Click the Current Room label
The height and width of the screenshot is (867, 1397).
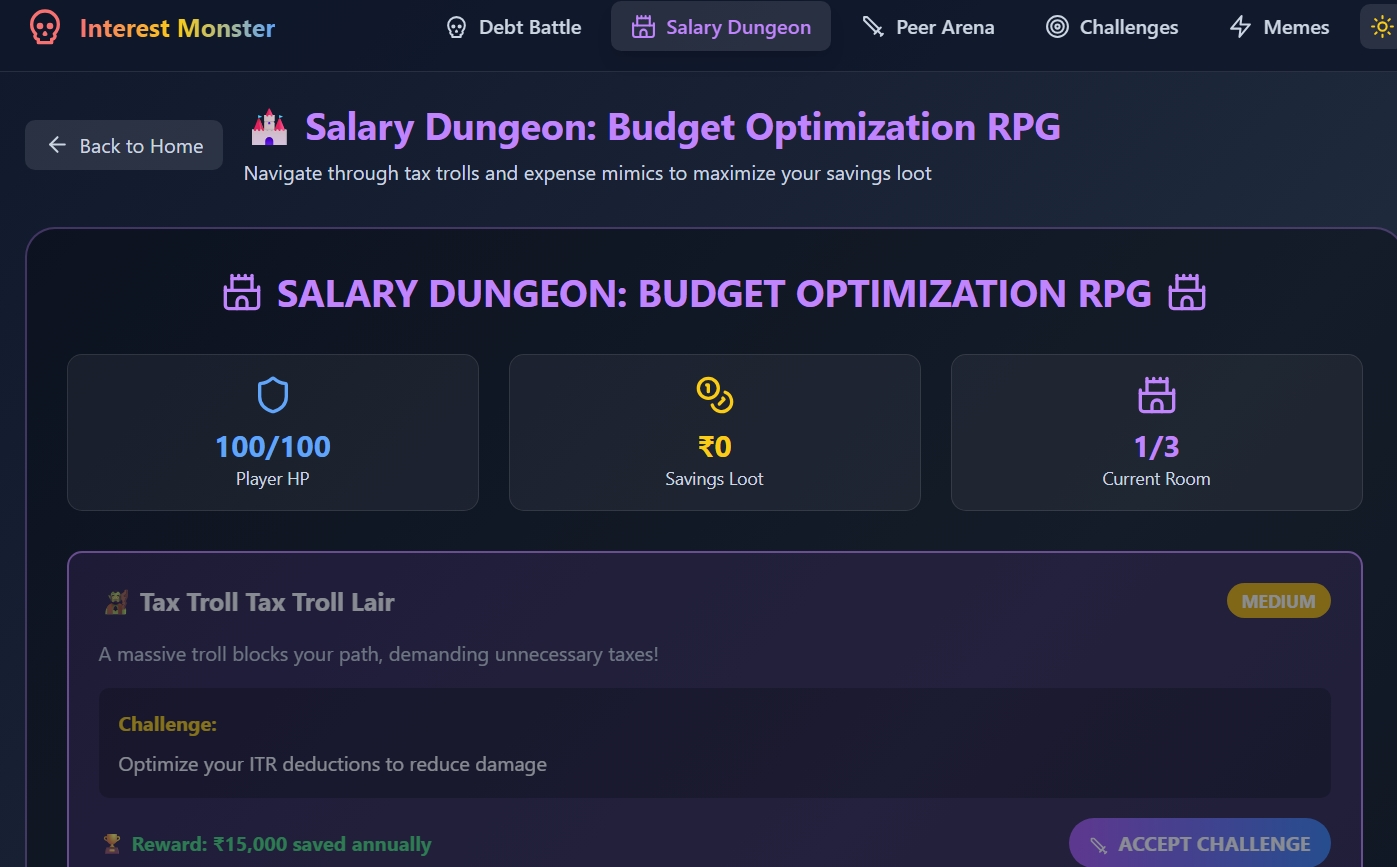point(1157,479)
